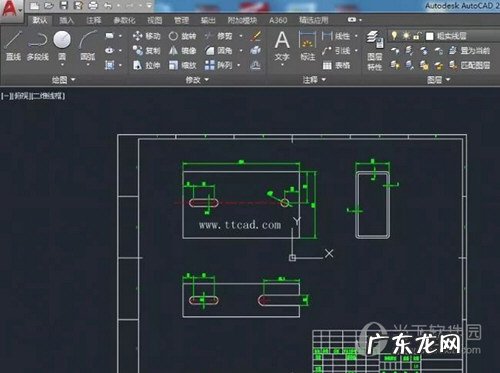The image size is (500, 373).
Task: Expand the Annotation (注释) panel
Action: [314, 80]
